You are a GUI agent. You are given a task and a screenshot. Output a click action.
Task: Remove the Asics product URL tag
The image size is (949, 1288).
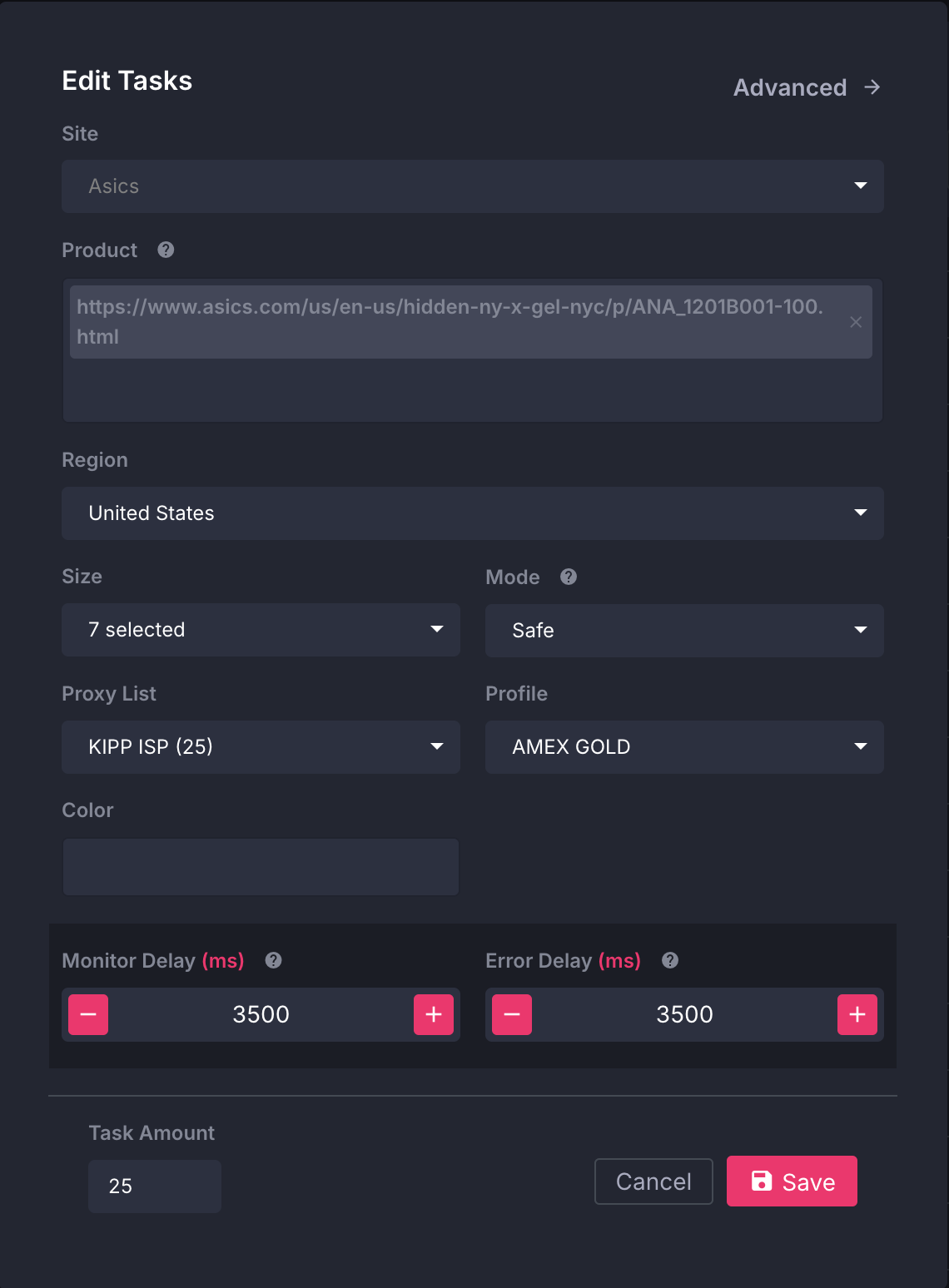(x=856, y=322)
